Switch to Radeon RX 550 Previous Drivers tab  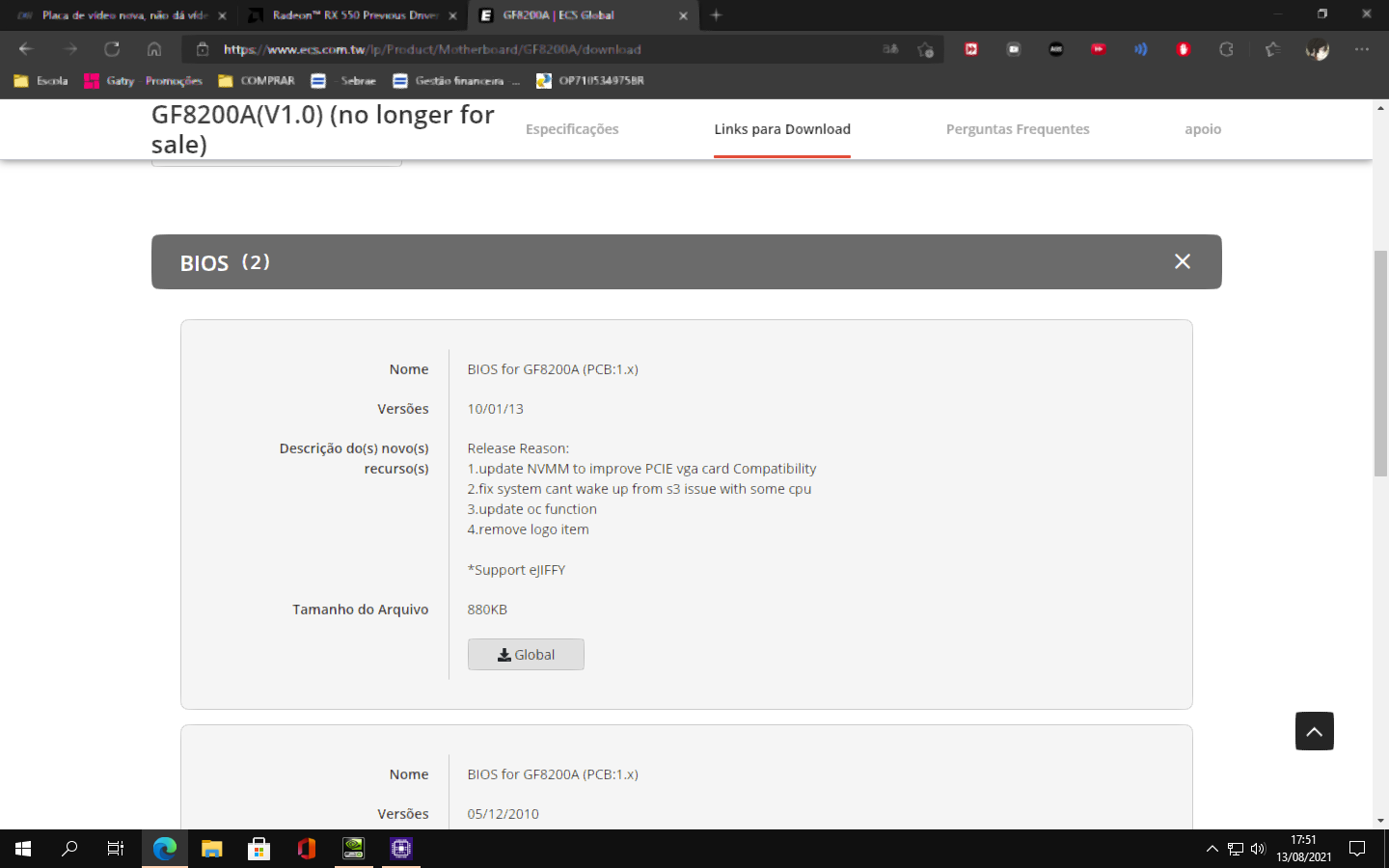[350, 15]
